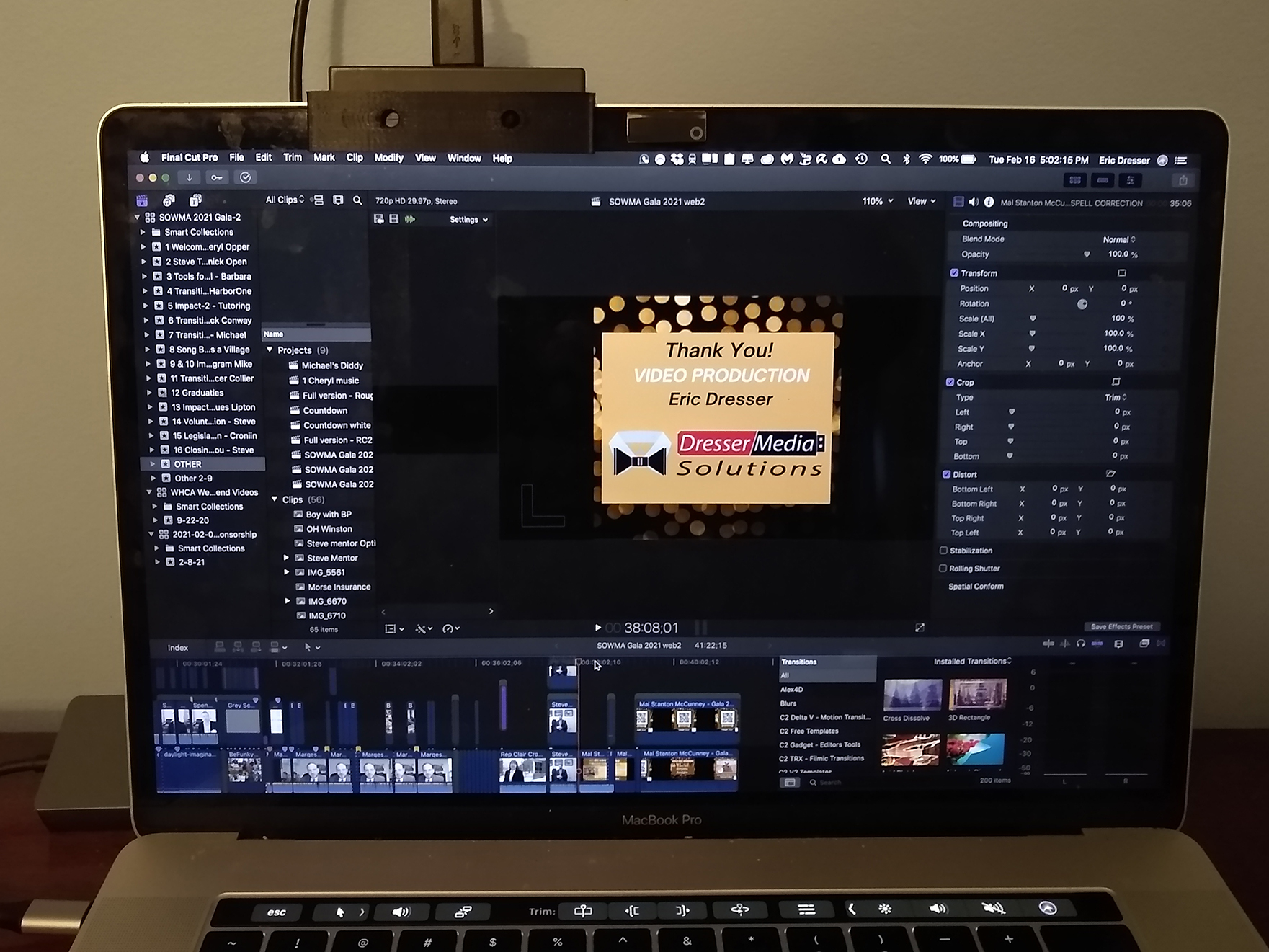1269x952 pixels.
Task: Open the Spotlight search in menu bar
Action: pyautogui.click(x=885, y=159)
